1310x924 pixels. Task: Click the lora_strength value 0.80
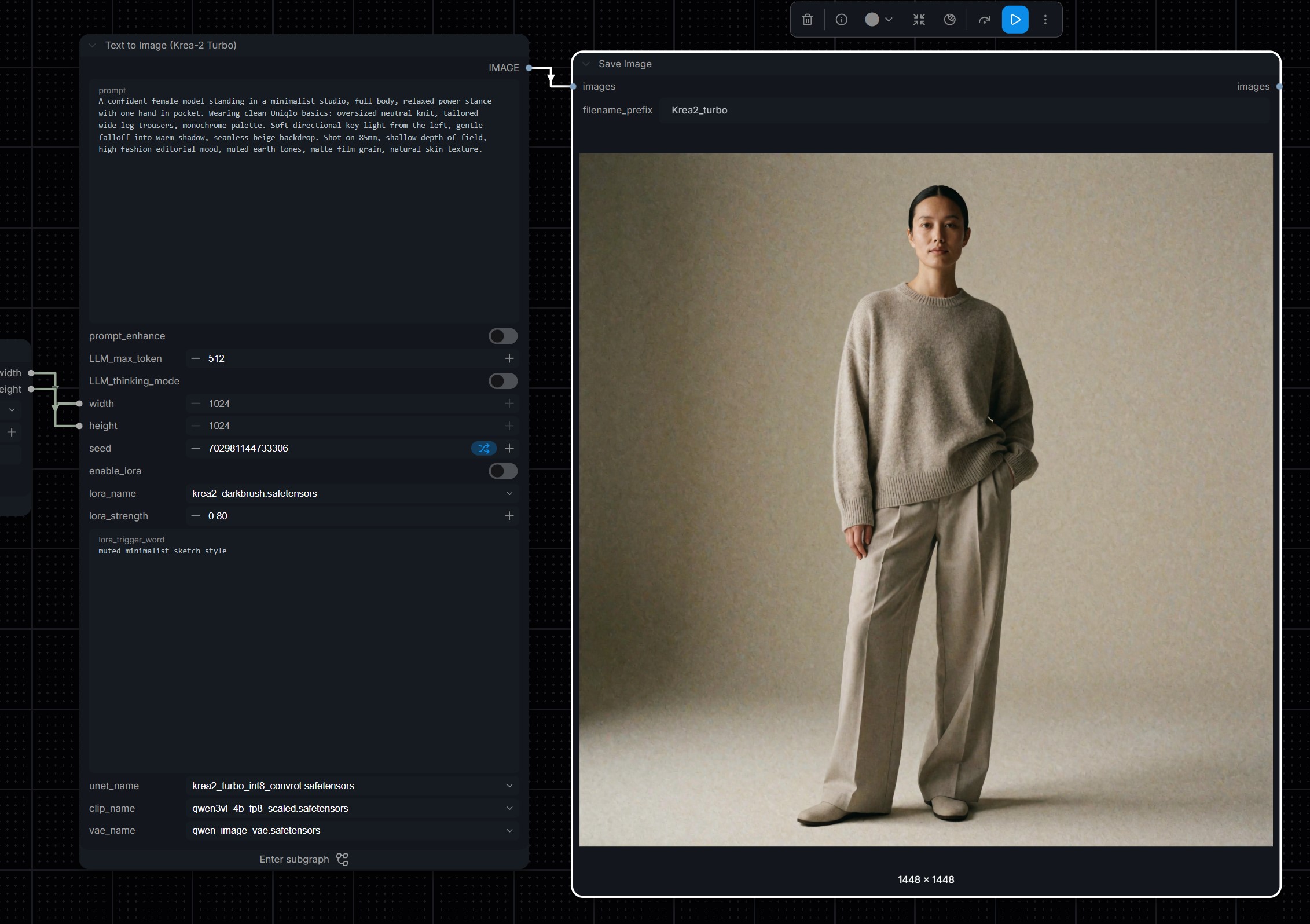[x=218, y=516]
